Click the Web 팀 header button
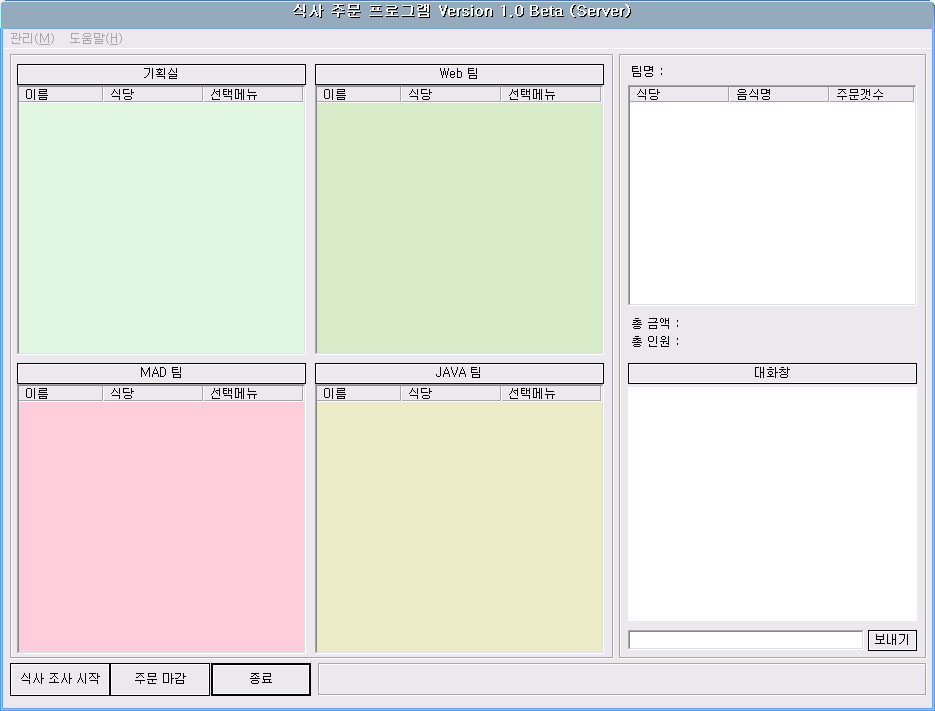The width and height of the screenshot is (935, 711). click(459, 74)
